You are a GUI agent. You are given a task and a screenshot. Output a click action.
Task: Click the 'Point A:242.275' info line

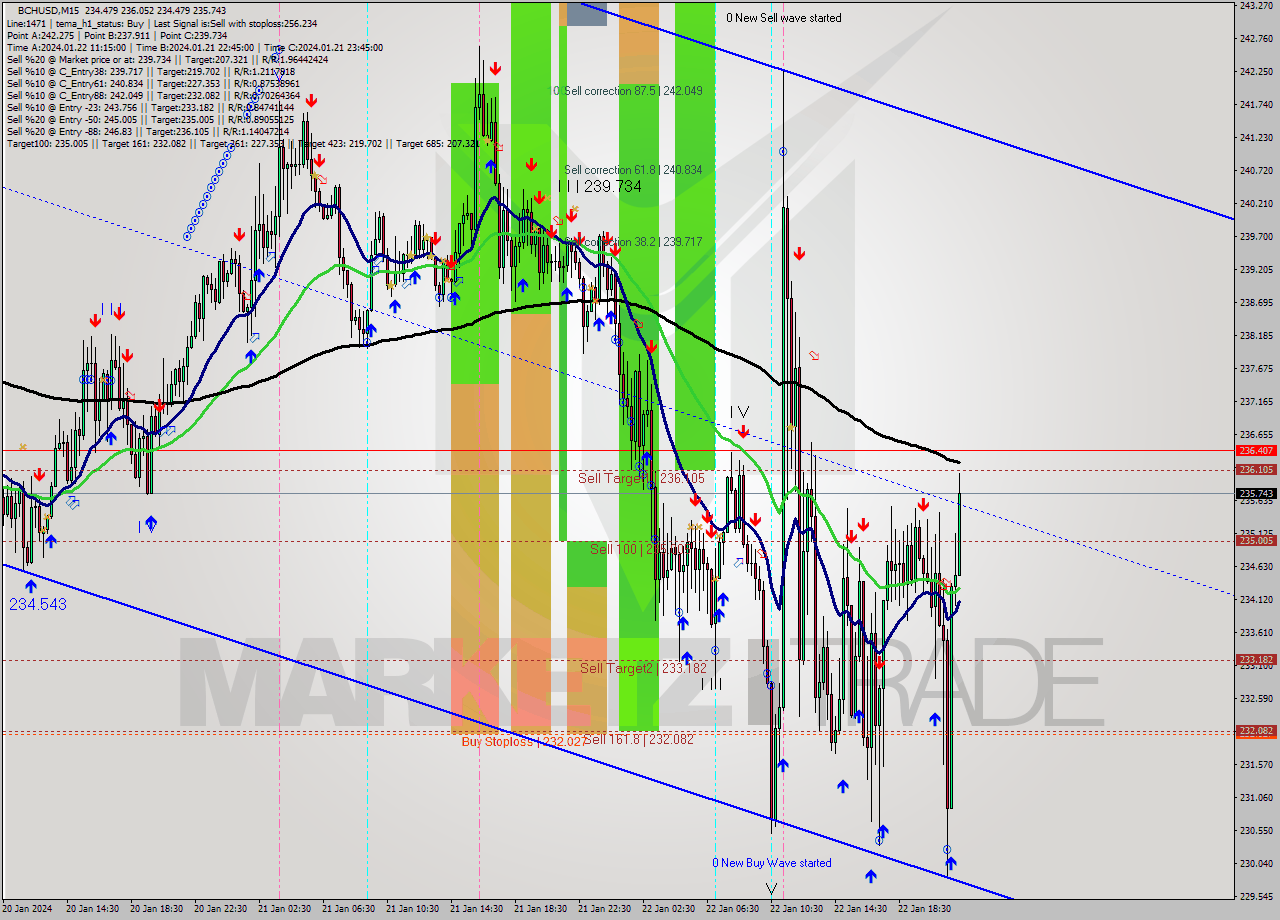[117, 35]
